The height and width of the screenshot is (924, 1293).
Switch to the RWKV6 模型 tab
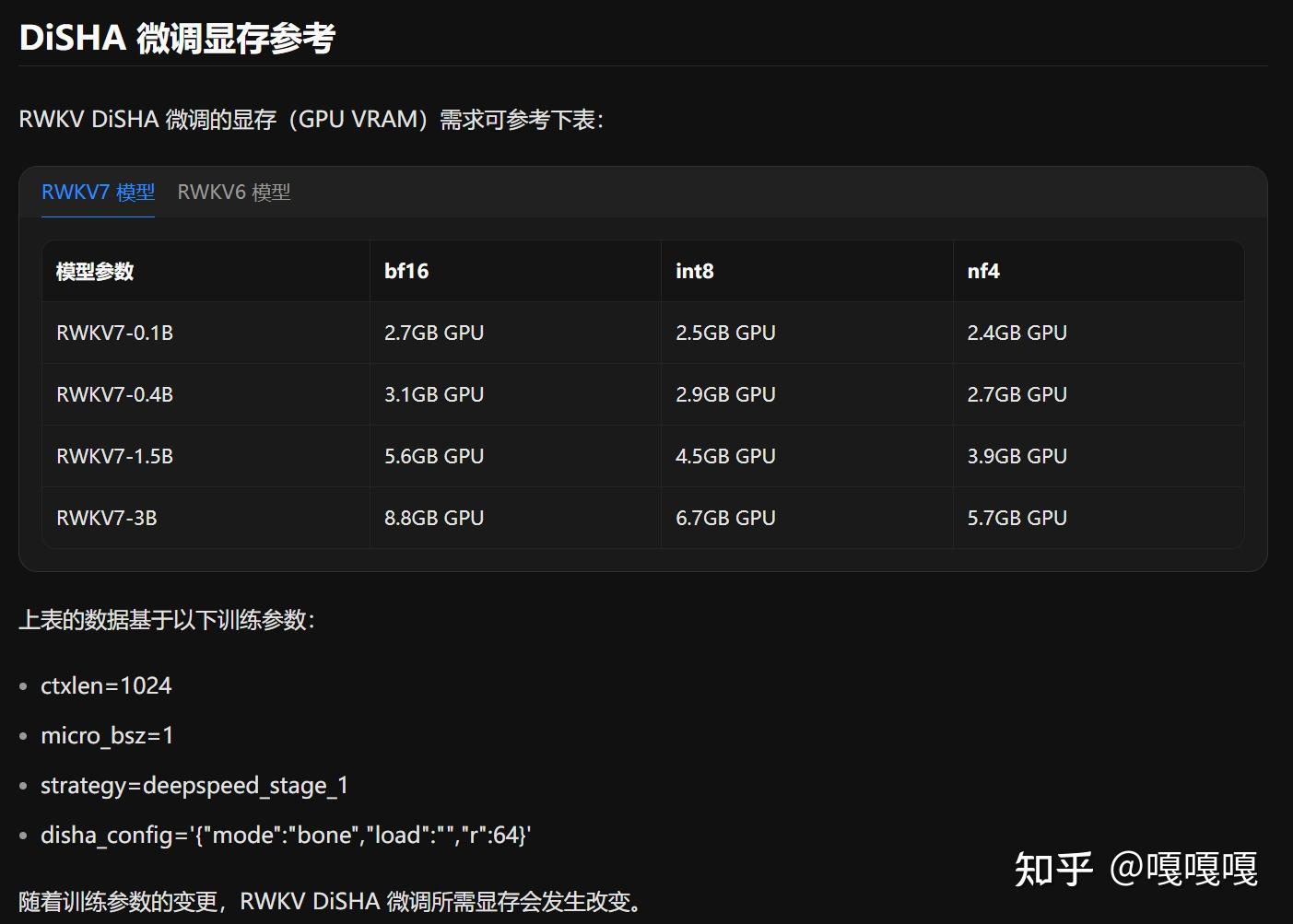pyautogui.click(x=234, y=193)
